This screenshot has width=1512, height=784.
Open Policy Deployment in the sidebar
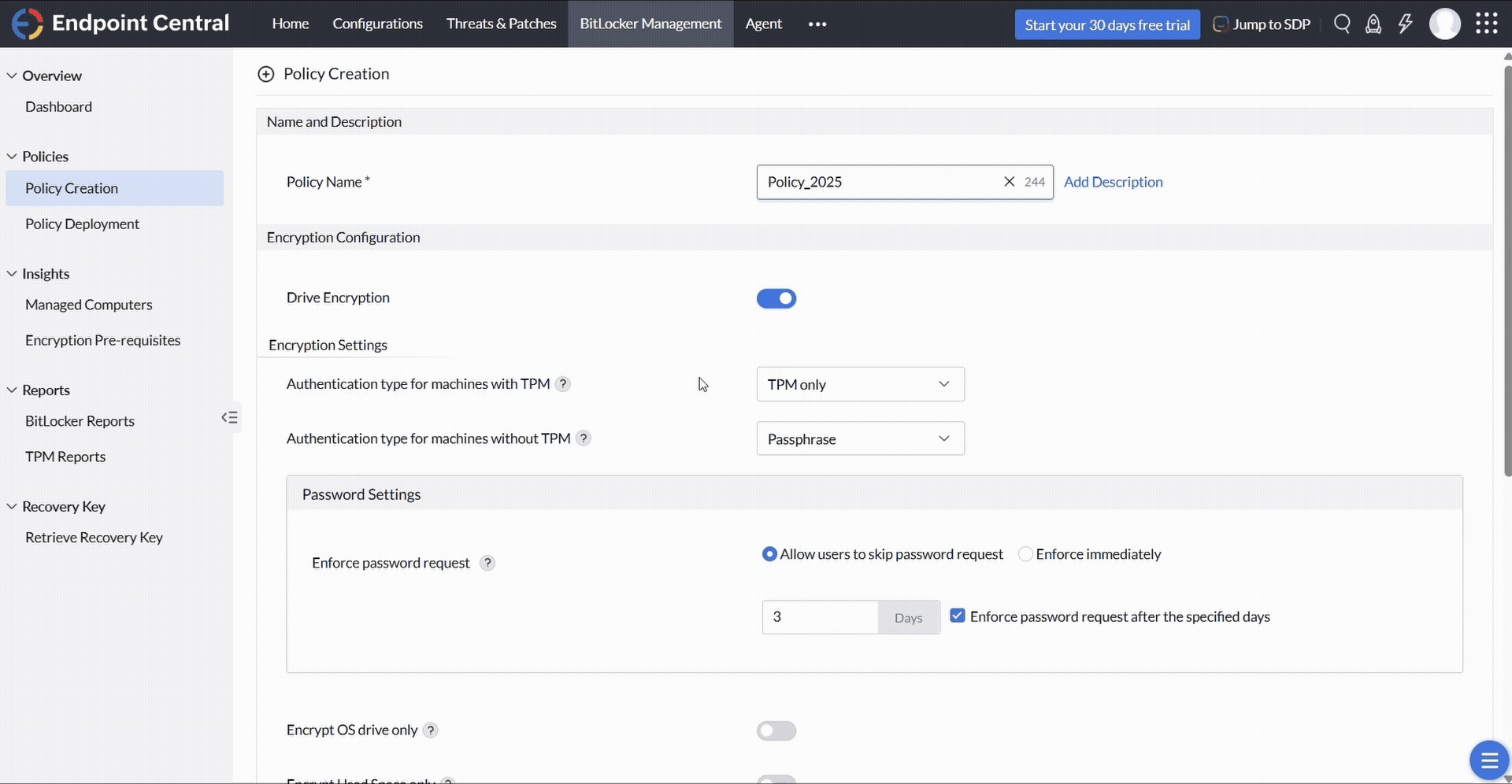point(82,224)
